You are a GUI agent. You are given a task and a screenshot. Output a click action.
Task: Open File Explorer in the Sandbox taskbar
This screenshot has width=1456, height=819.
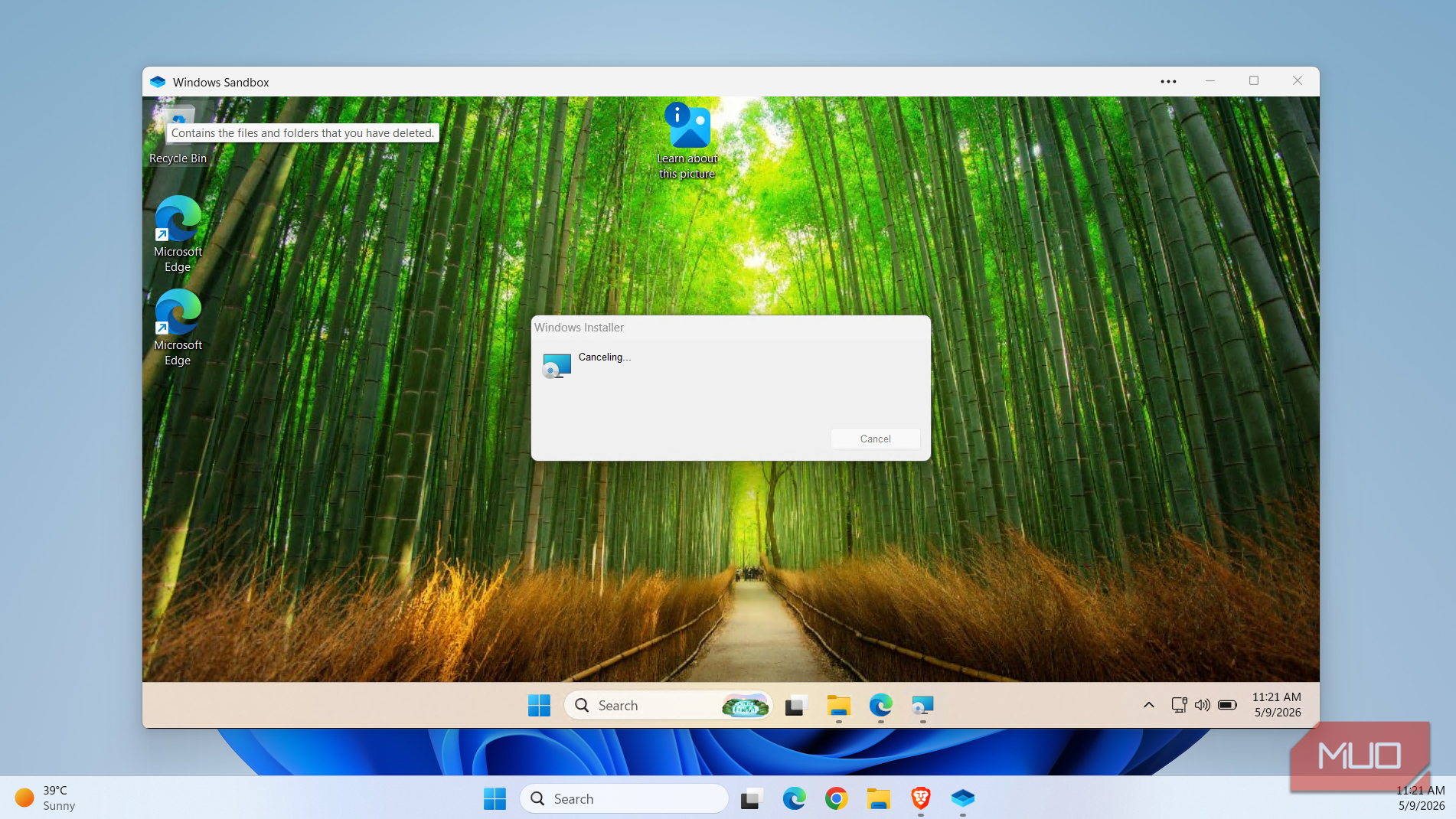coord(839,705)
